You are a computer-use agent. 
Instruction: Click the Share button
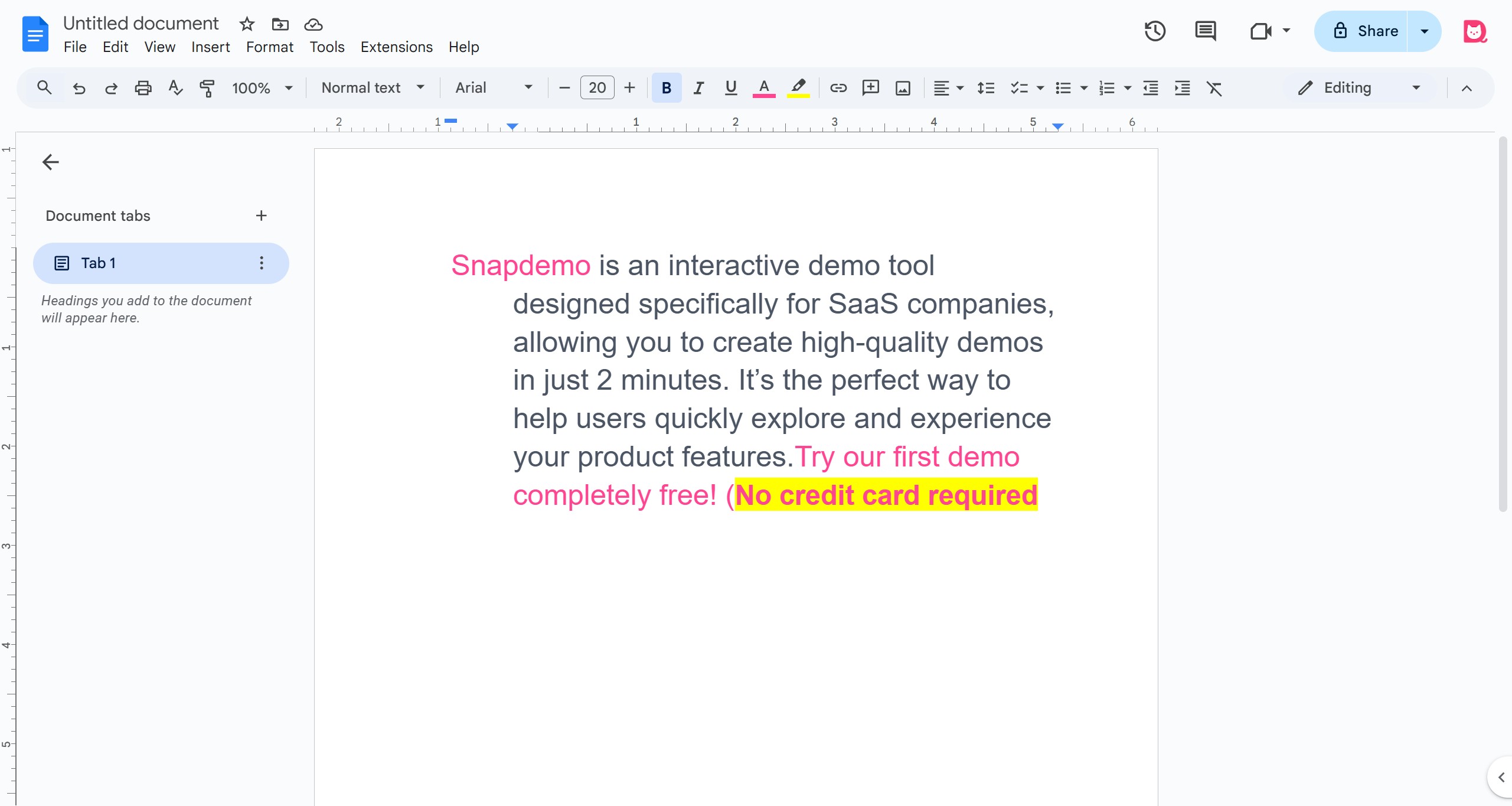tap(1361, 31)
